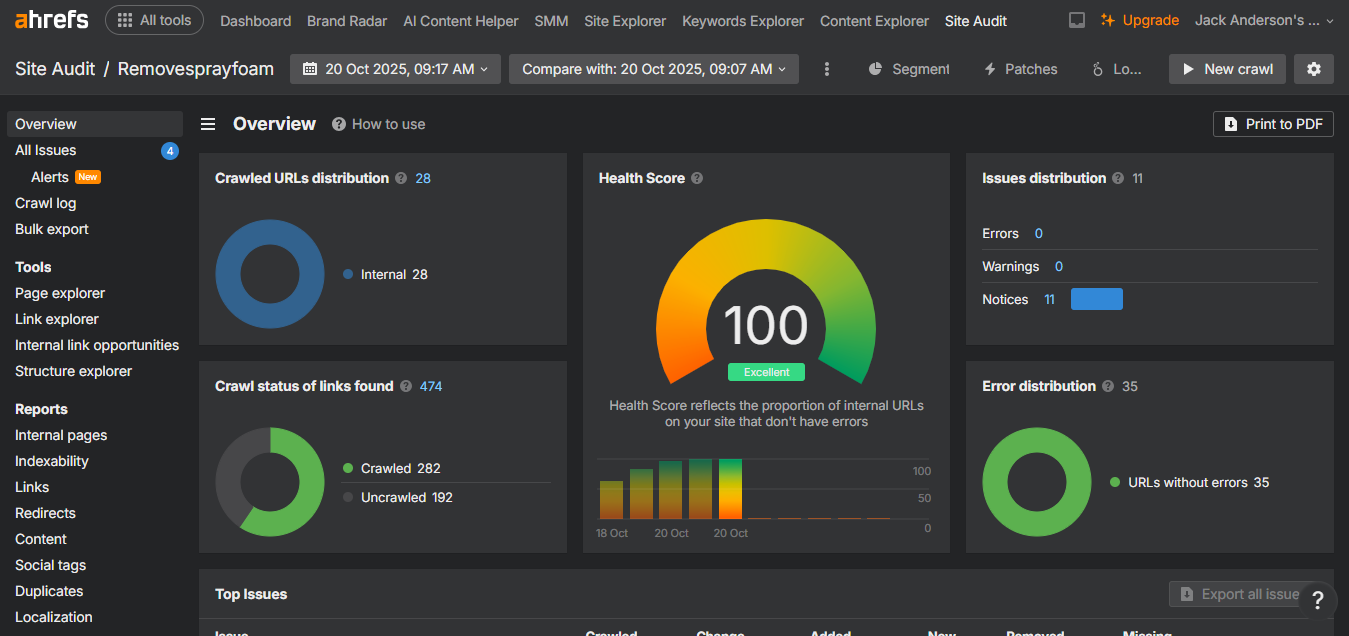Image resolution: width=1349 pixels, height=636 pixels.
Task: Click help icon next to Crawl status of links found
Action: pyautogui.click(x=406, y=386)
